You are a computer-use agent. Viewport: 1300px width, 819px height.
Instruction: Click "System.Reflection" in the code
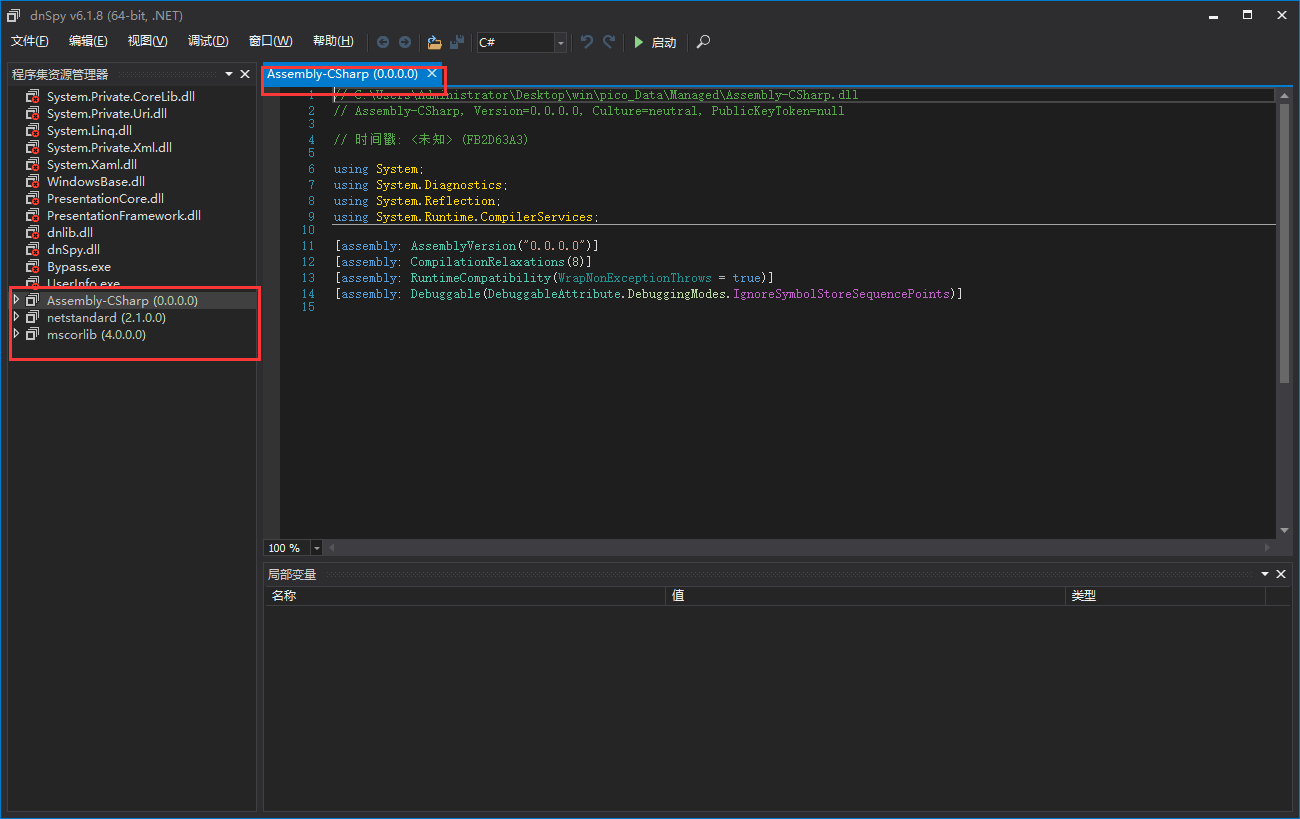(x=437, y=201)
